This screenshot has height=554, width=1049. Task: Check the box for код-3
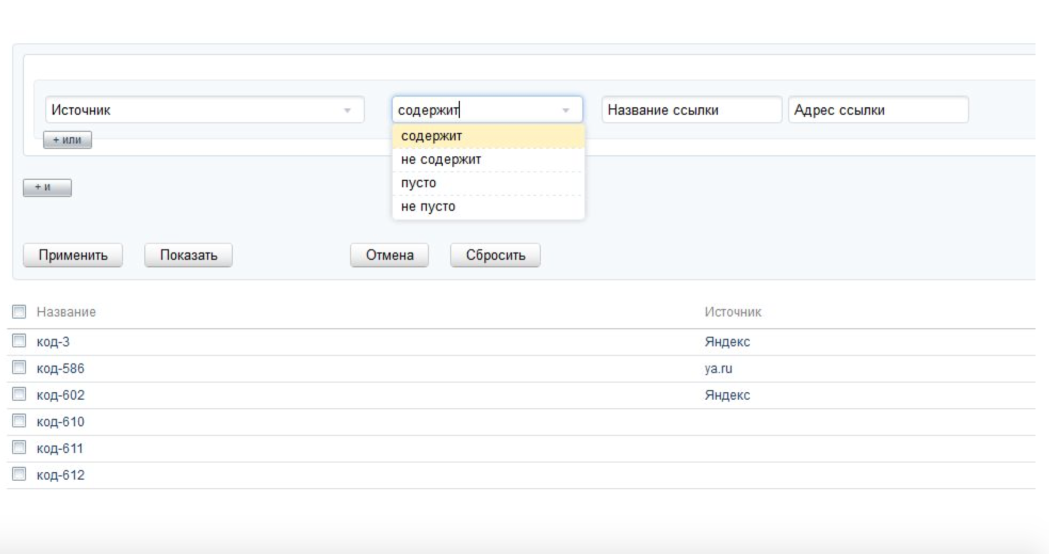coord(18,342)
